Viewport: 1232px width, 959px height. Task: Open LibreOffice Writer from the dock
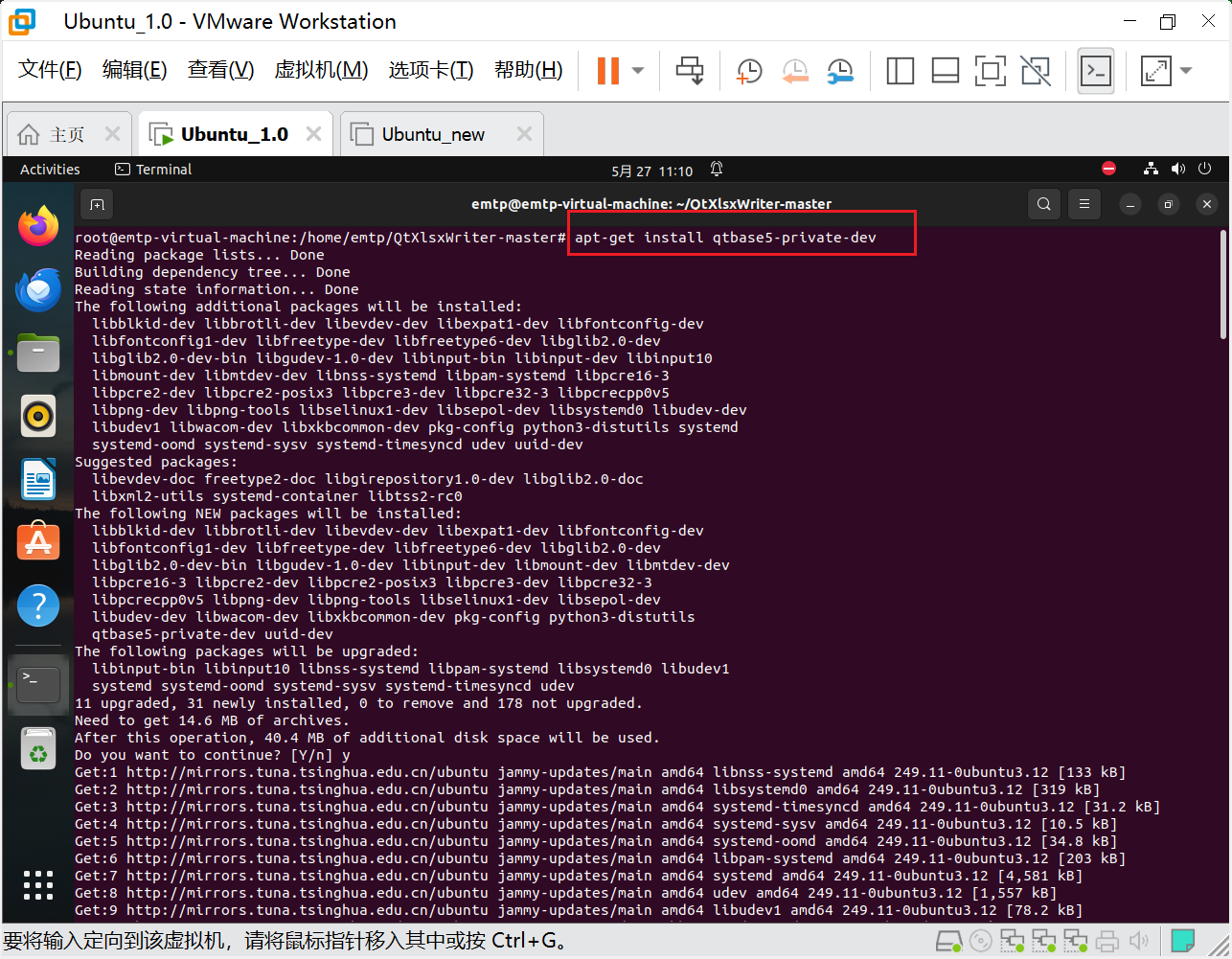click(38, 479)
